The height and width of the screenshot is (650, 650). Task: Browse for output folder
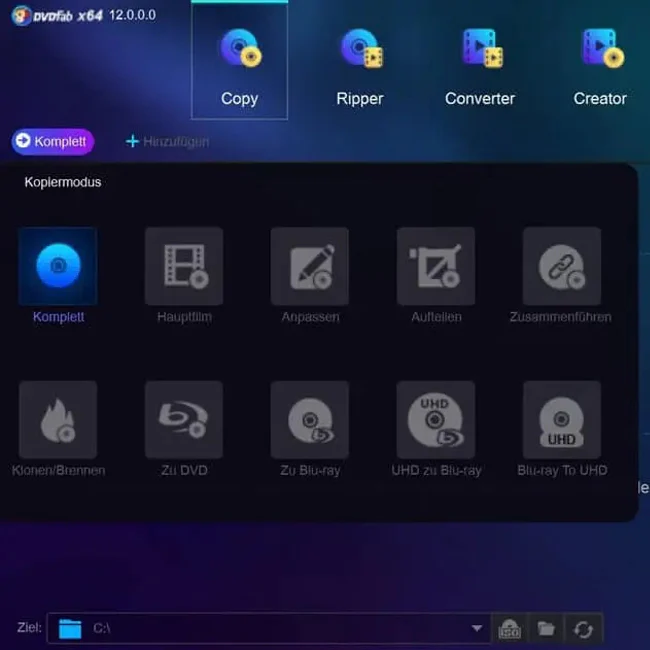546,629
